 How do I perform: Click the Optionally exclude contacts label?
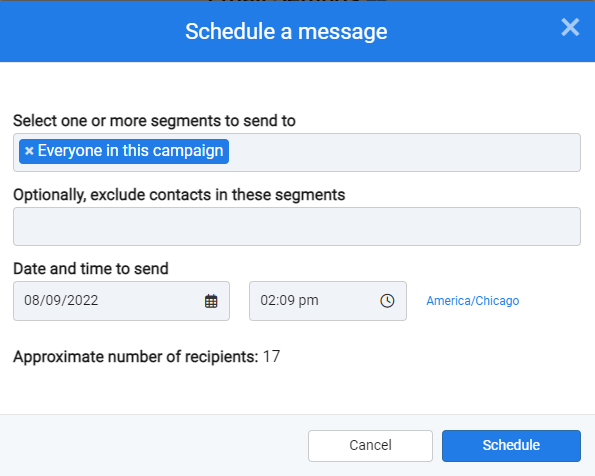pyautogui.click(x=179, y=195)
